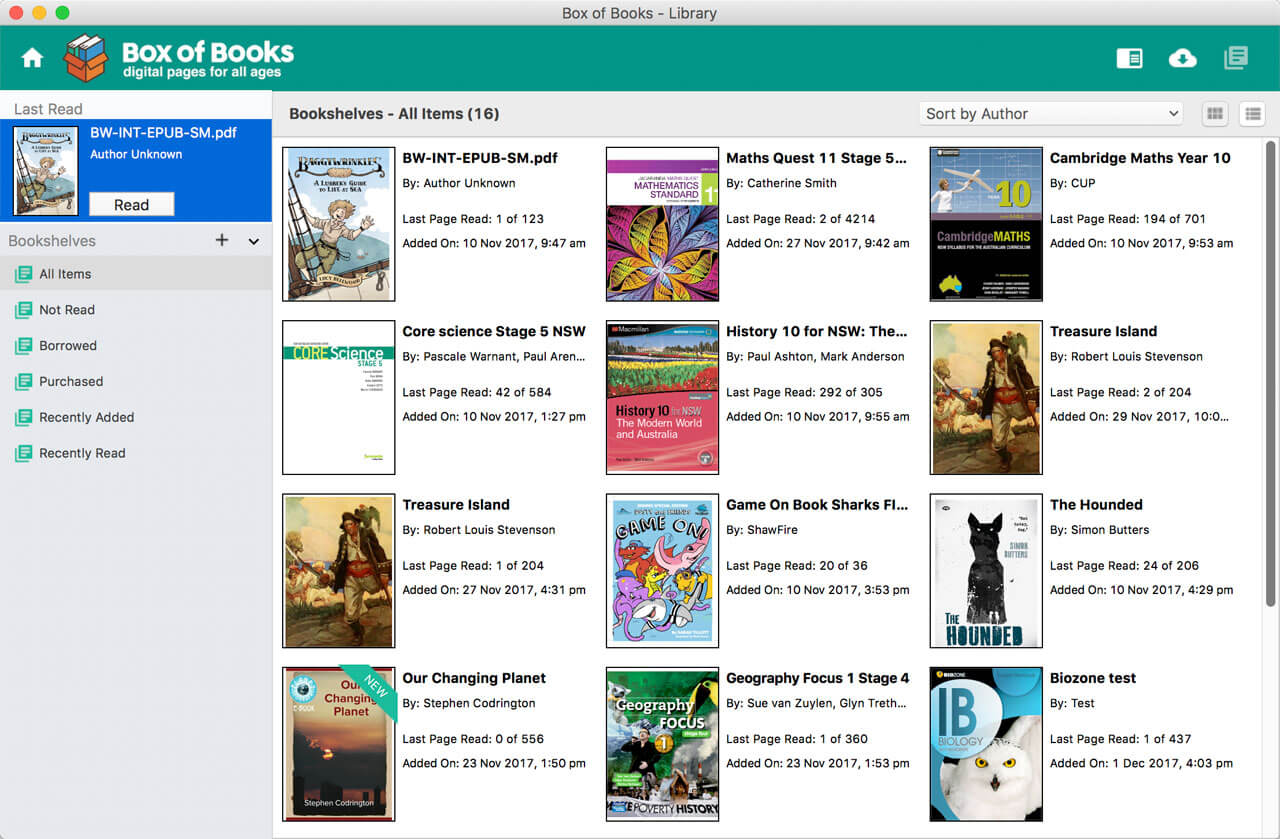Open Treasure Island cover added 29 Nov
This screenshot has width=1280, height=839.
986,397
